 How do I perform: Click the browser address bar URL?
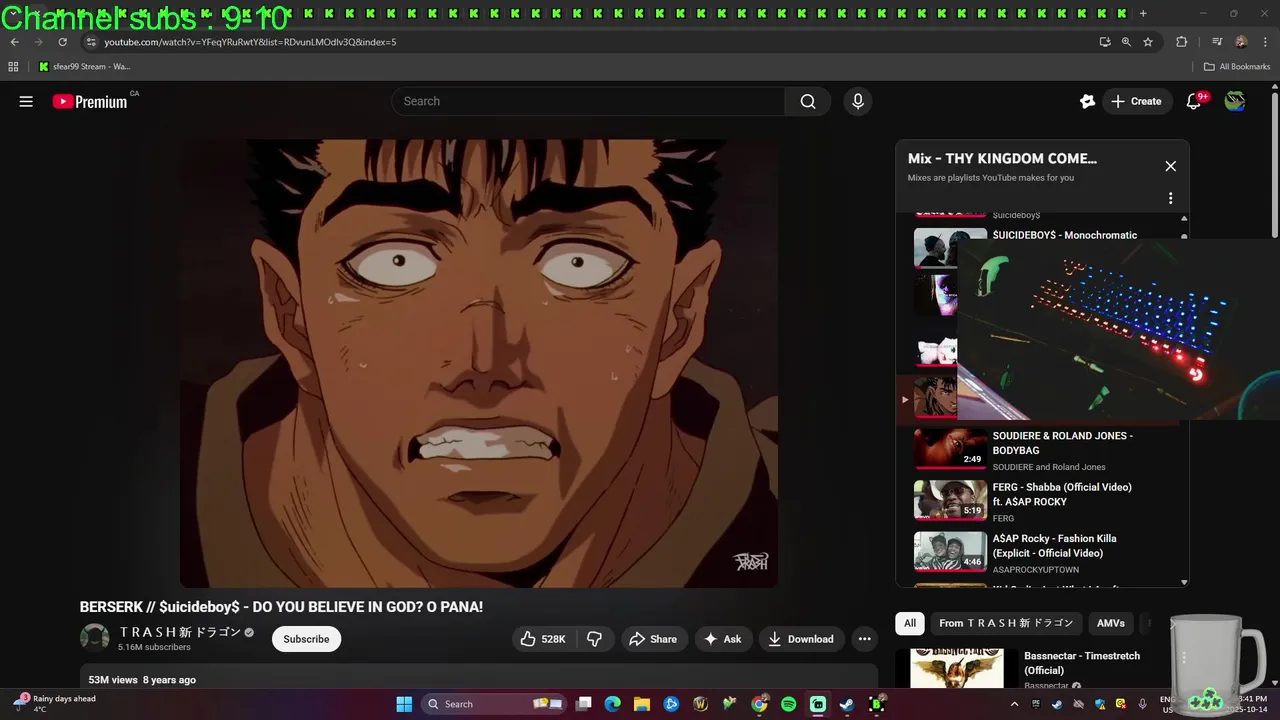[x=250, y=42]
